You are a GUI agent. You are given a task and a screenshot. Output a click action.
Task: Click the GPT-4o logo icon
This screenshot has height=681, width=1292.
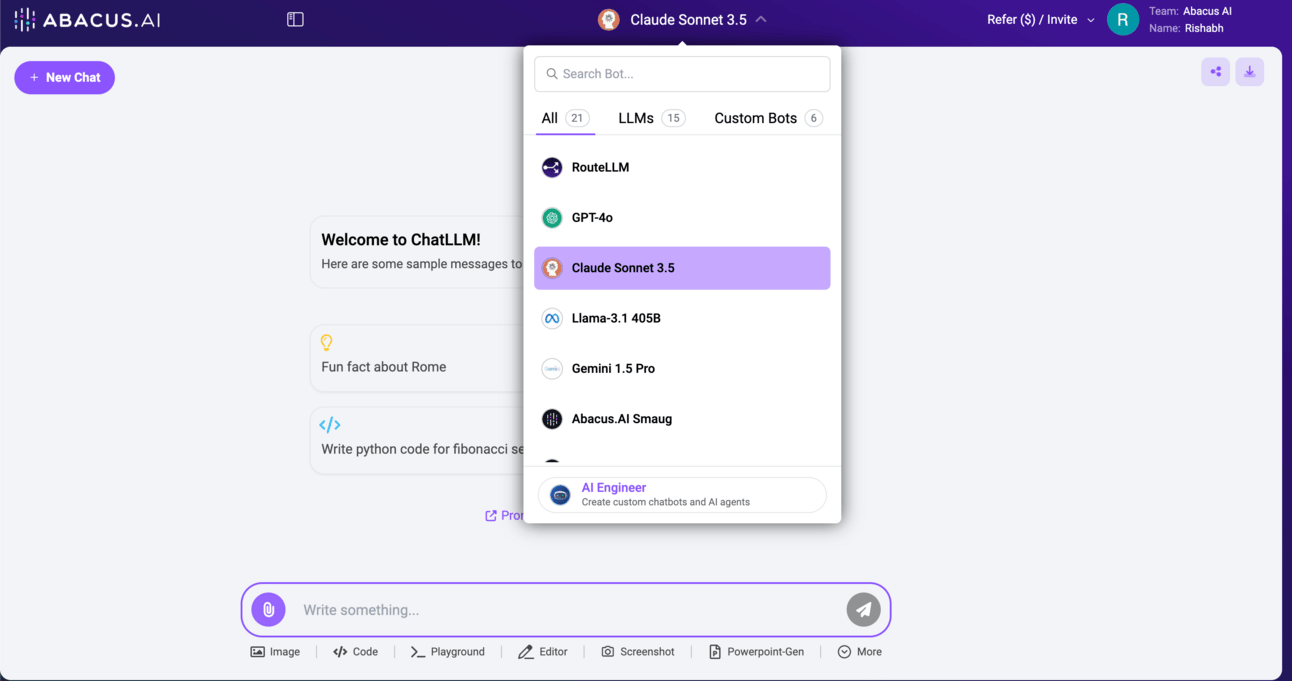point(552,217)
